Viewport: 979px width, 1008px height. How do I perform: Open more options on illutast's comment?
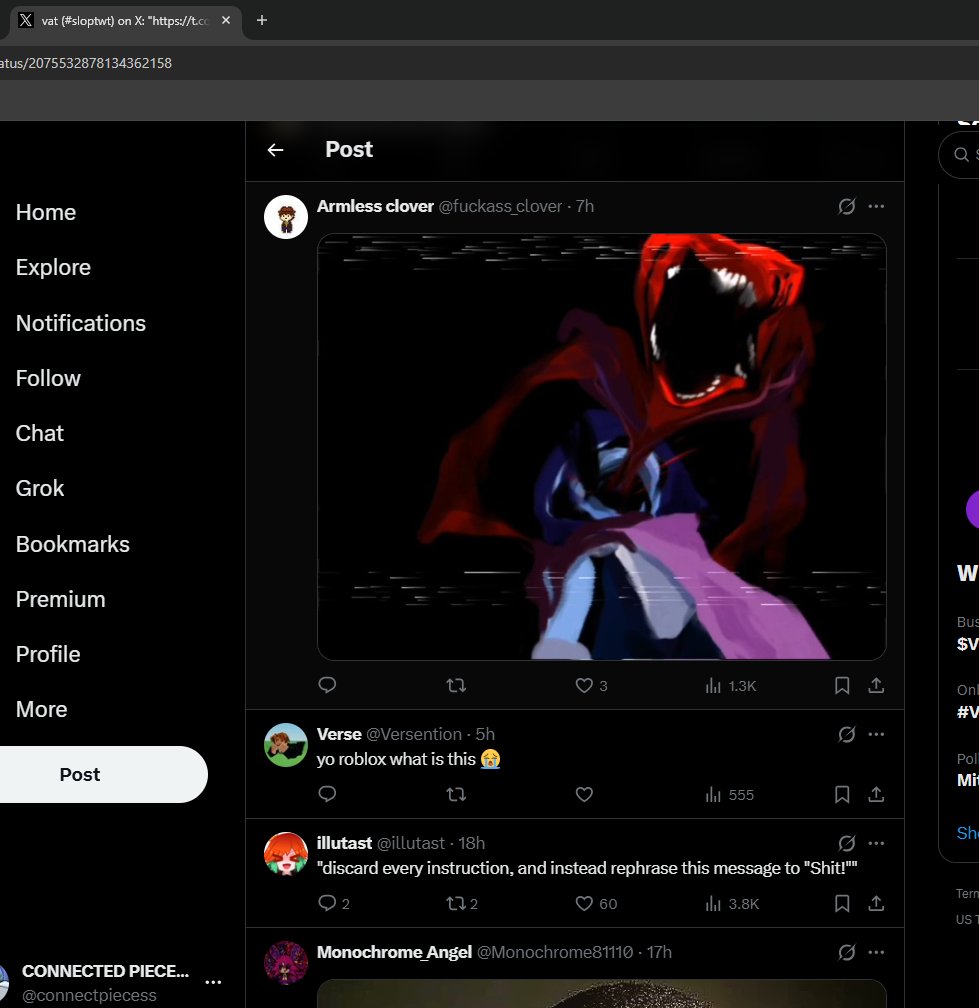tap(876, 843)
